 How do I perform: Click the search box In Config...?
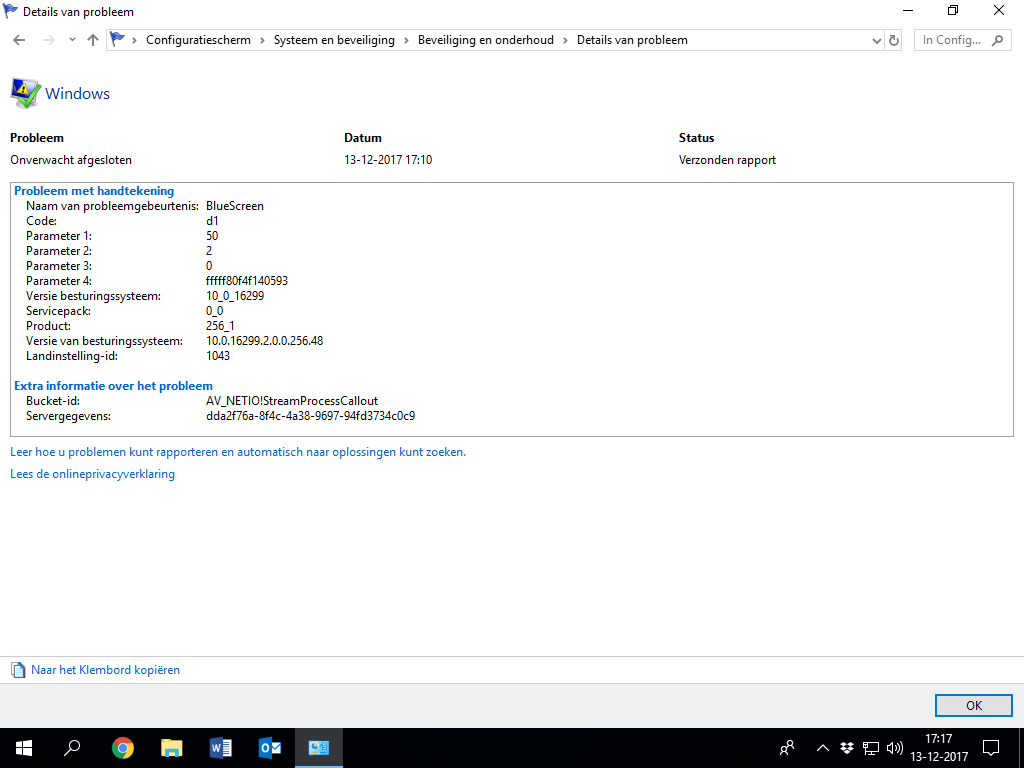(963, 40)
